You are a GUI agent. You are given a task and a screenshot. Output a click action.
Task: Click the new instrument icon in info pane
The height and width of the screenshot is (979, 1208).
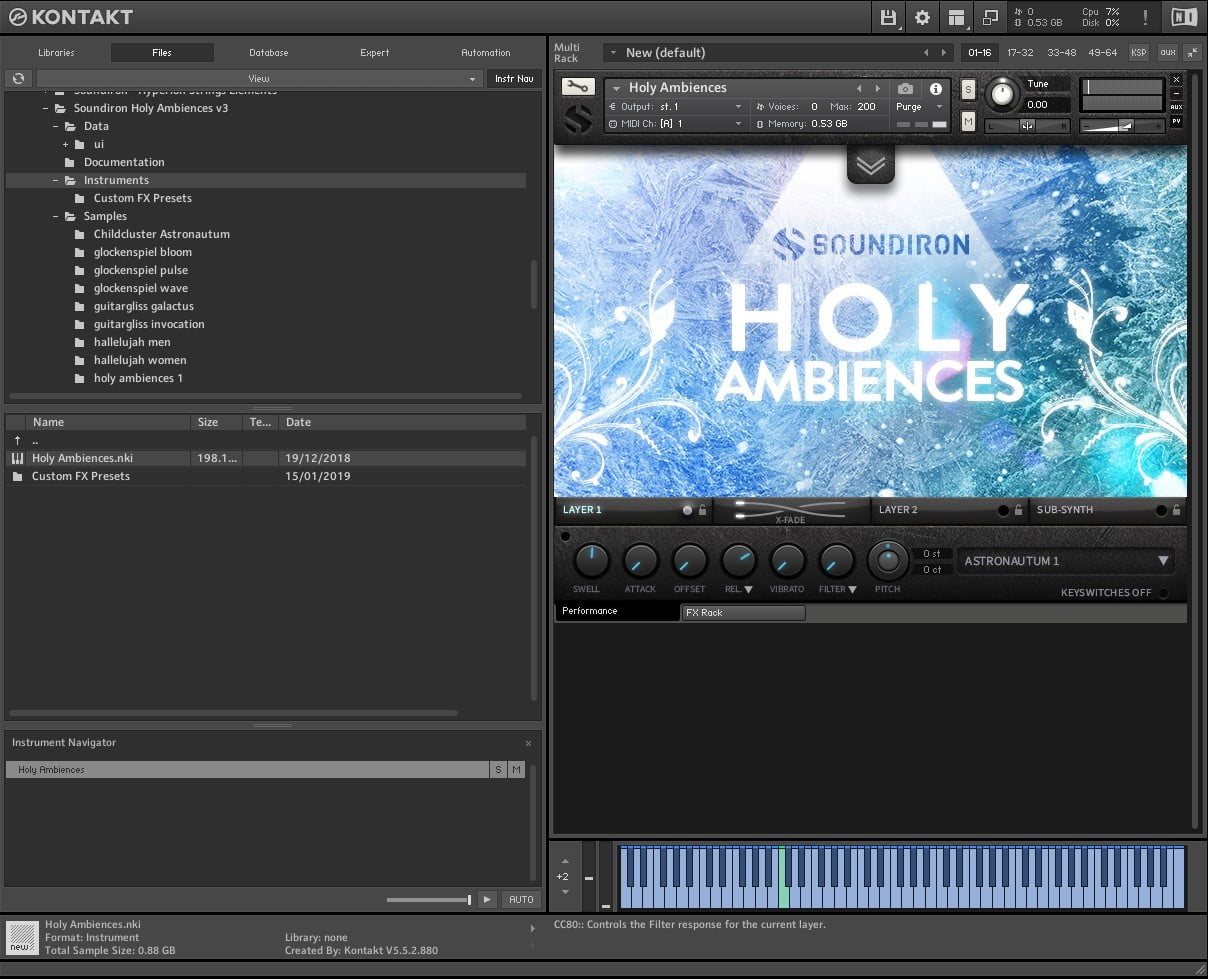tap(21, 939)
